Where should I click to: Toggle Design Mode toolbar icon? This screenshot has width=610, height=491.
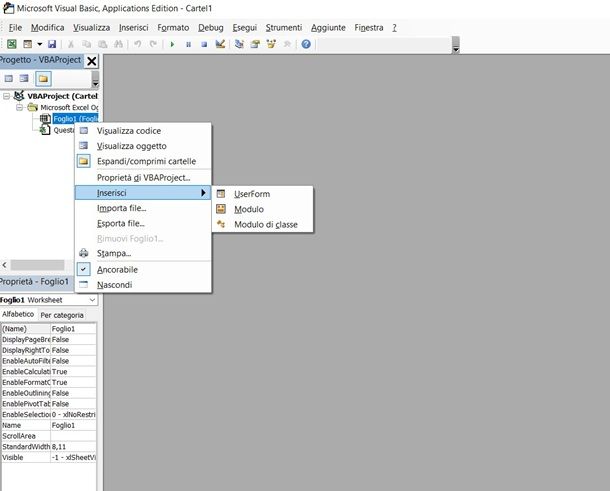(220, 44)
